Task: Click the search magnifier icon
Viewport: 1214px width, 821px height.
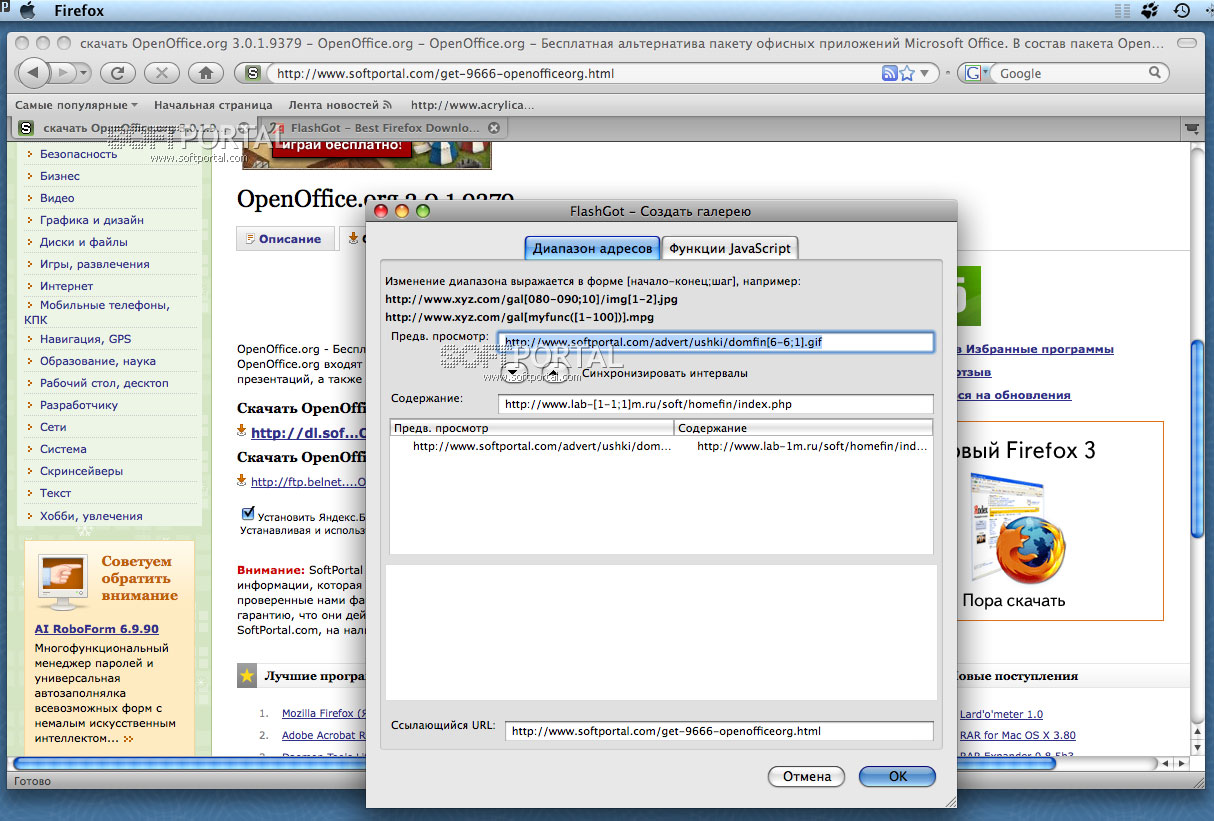Action: (x=1155, y=73)
